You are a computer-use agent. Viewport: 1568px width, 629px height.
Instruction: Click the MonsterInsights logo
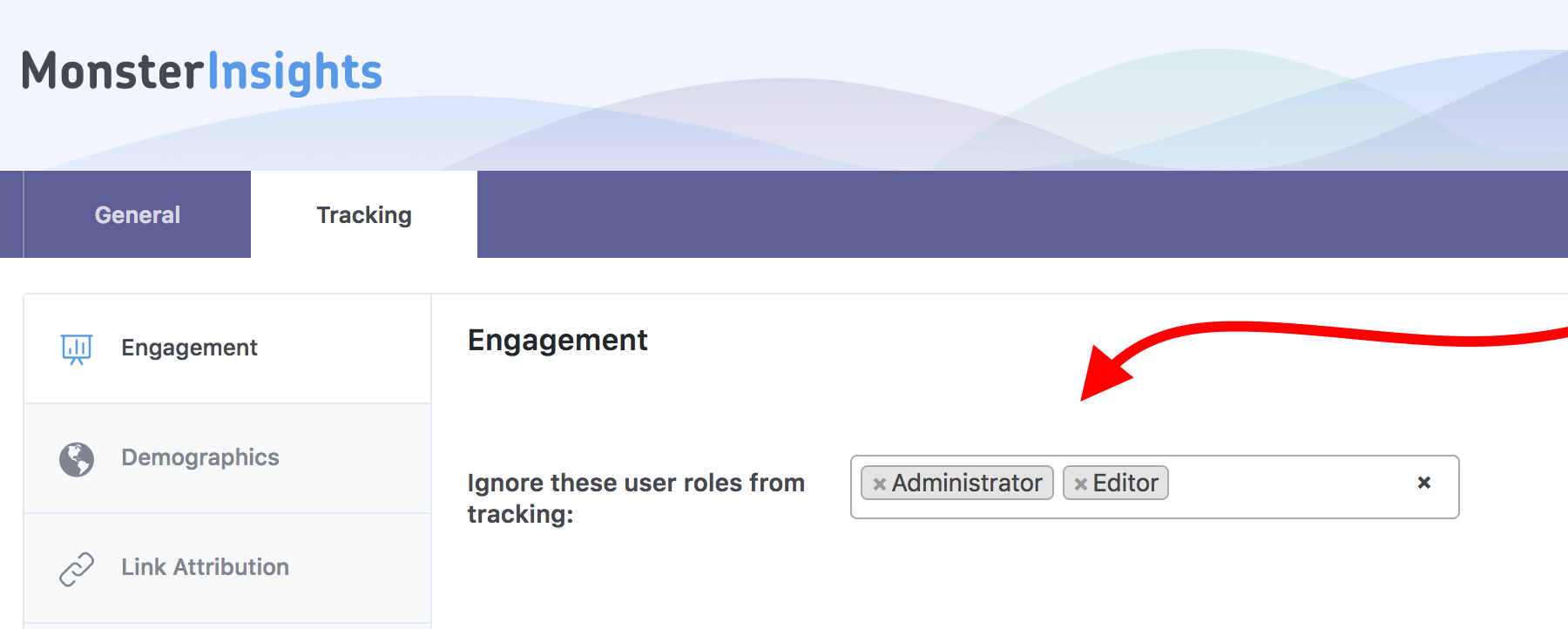point(202,71)
